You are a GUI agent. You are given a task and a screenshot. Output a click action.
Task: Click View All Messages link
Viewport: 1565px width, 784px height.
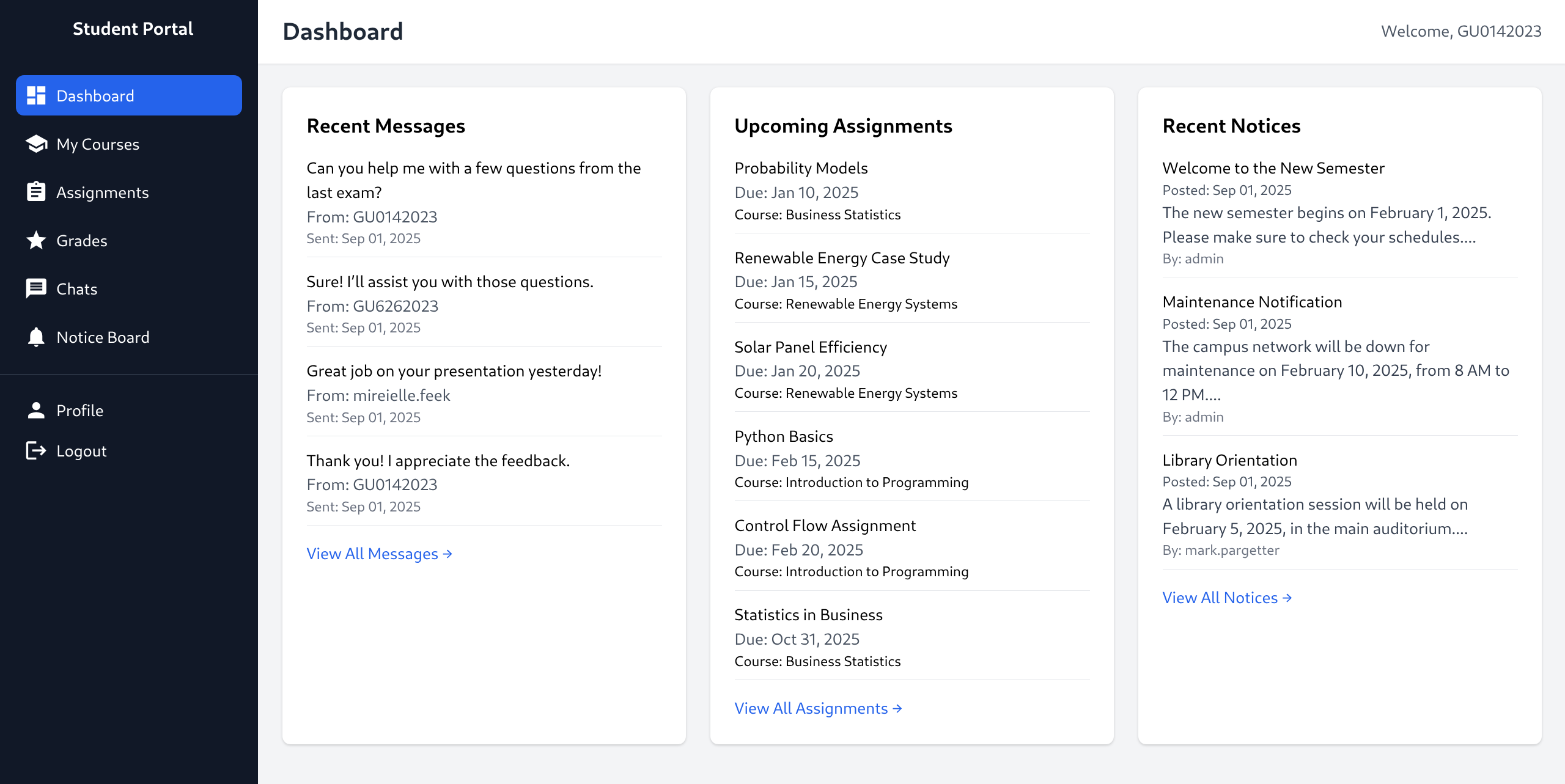pyautogui.click(x=379, y=554)
